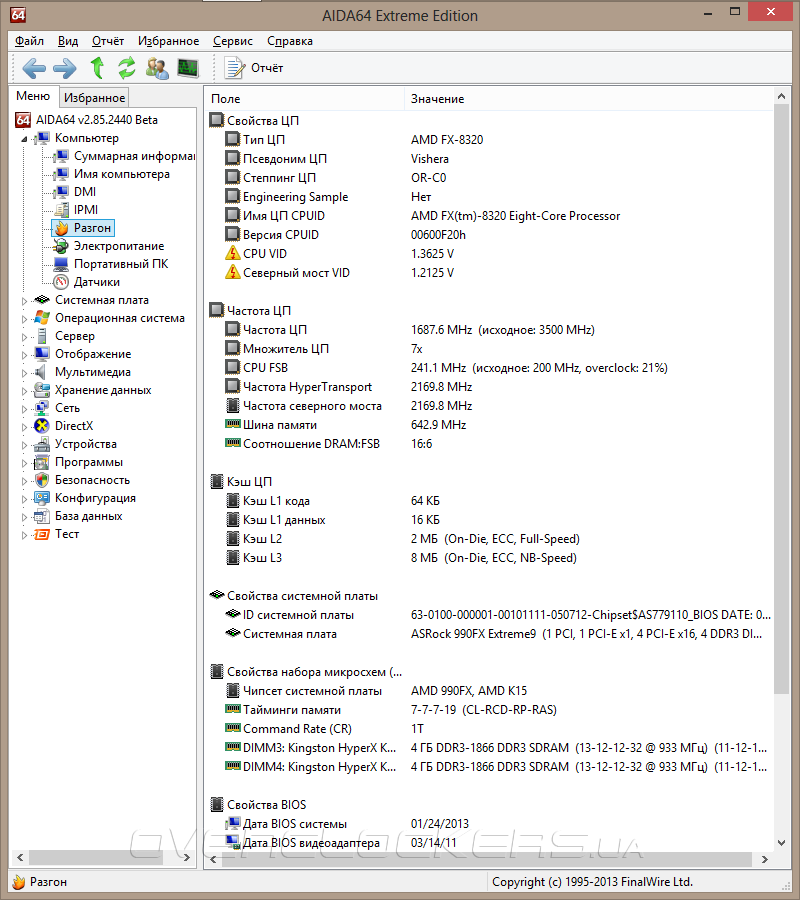Select the Тип ЦП row
The width and height of the screenshot is (800, 900).
488,139
